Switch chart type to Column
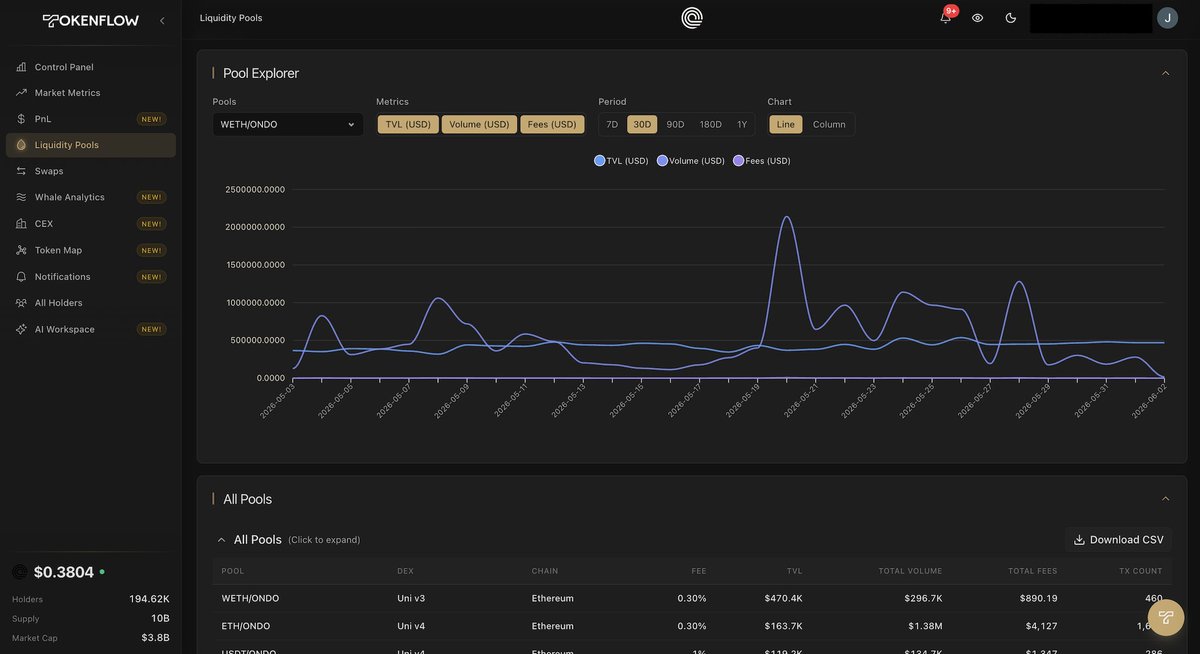 (829, 124)
